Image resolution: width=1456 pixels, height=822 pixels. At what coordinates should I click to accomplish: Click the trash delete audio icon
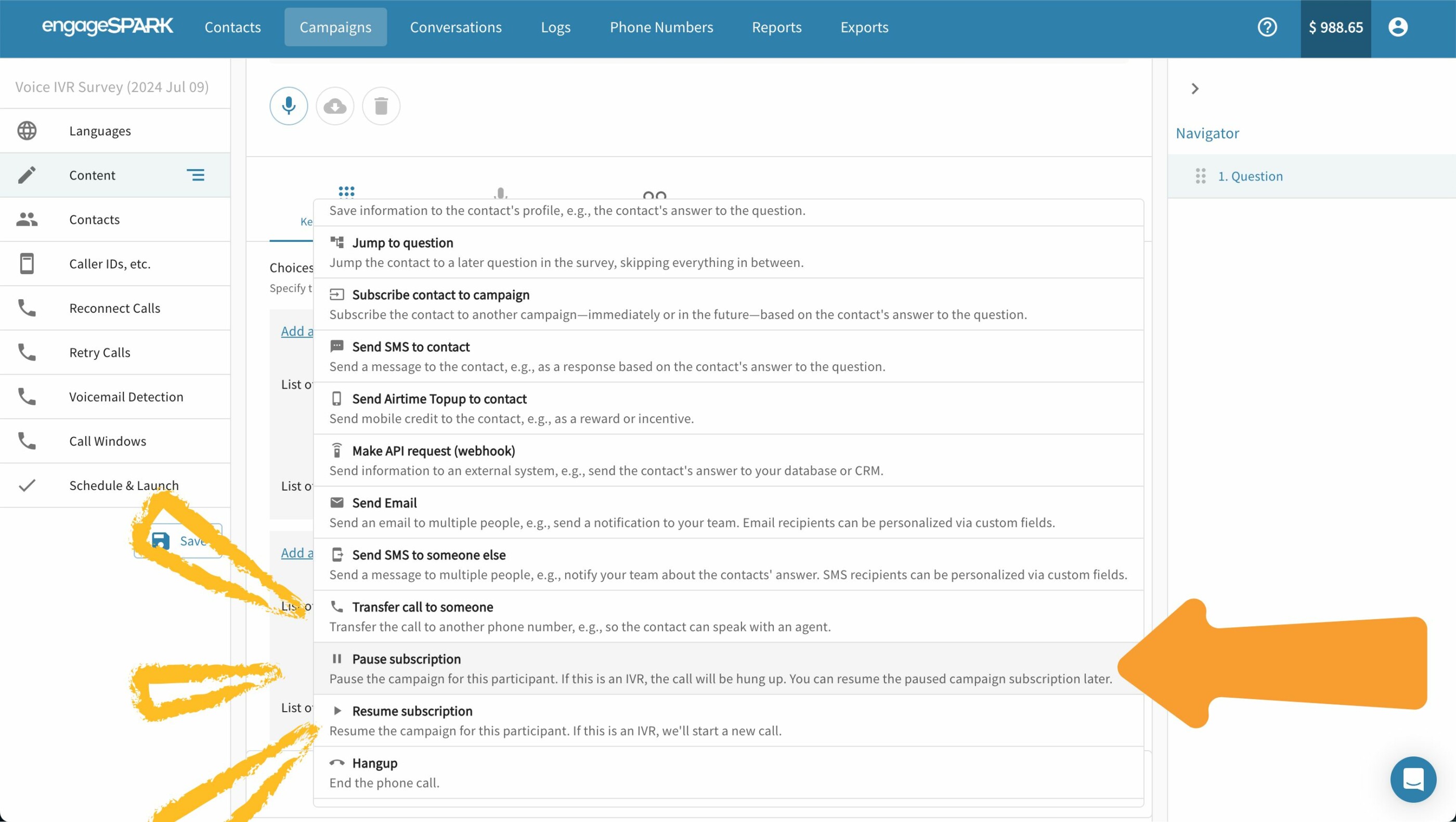point(381,106)
